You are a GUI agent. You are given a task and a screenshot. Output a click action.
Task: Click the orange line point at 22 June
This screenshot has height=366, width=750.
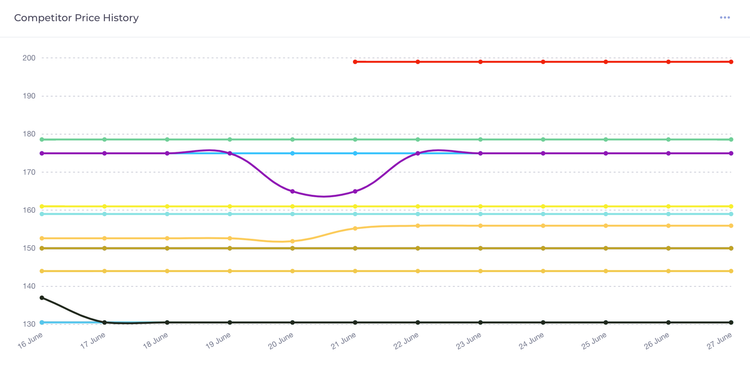click(x=418, y=225)
